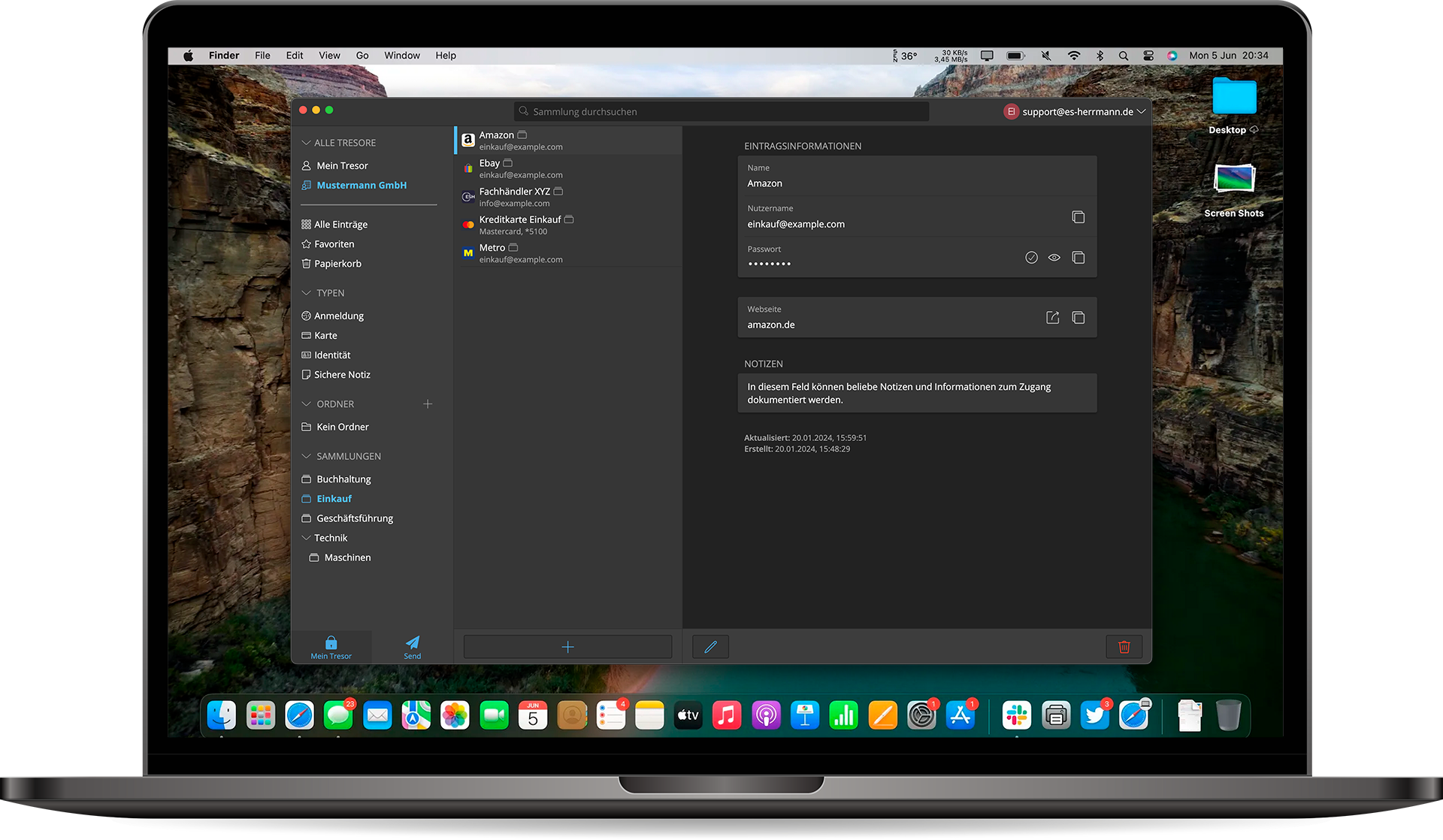
Task: Open System Settings in the Dock
Action: tap(921, 715)
